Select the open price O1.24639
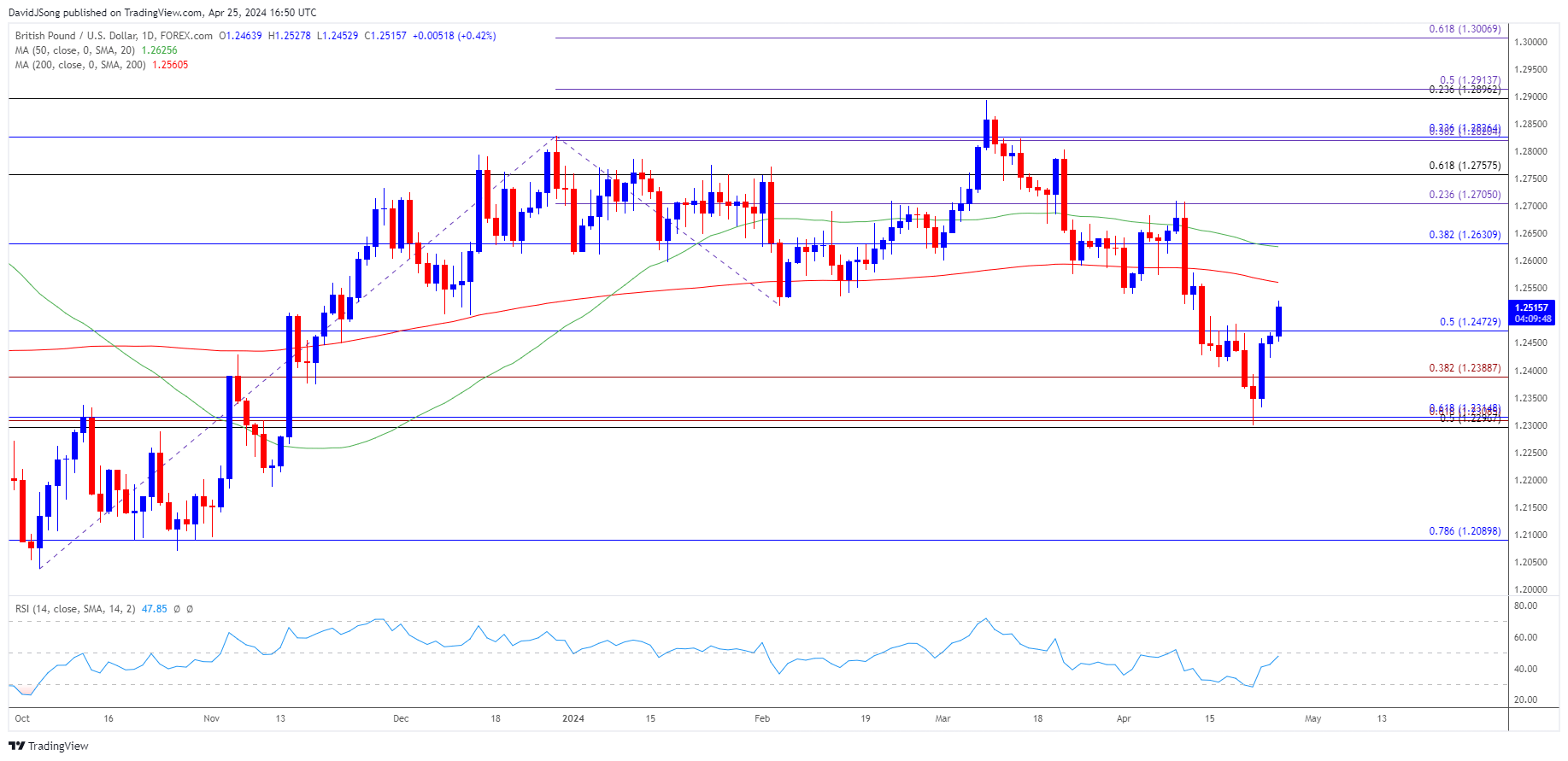Image resolution: width=1568 pixels, height=761 pixels. coord(240,36)
